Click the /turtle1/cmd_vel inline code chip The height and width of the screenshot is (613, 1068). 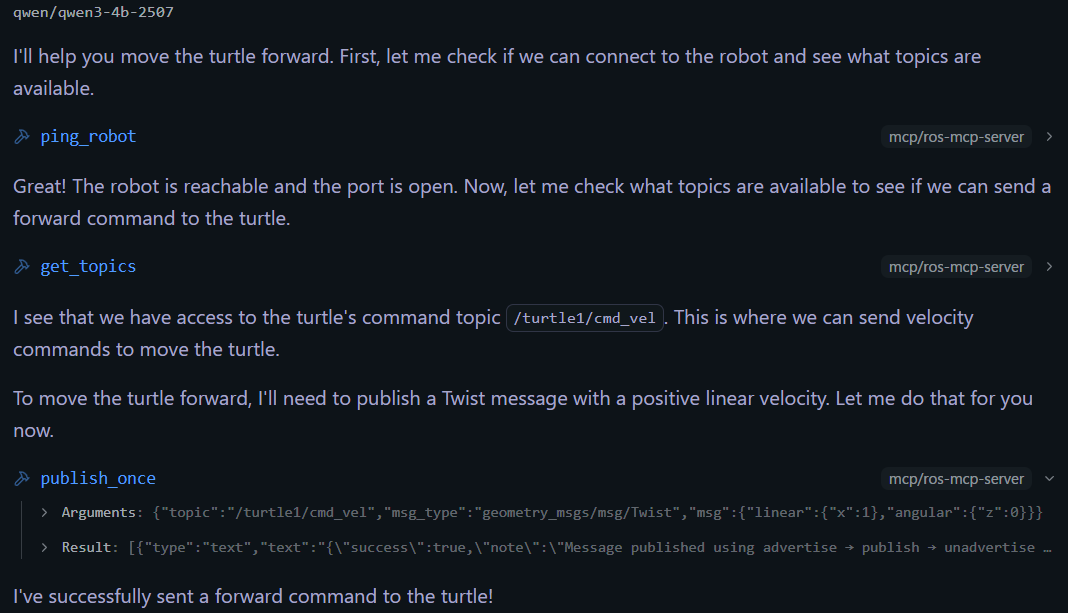pyautogui.click(x=585, y=319)
